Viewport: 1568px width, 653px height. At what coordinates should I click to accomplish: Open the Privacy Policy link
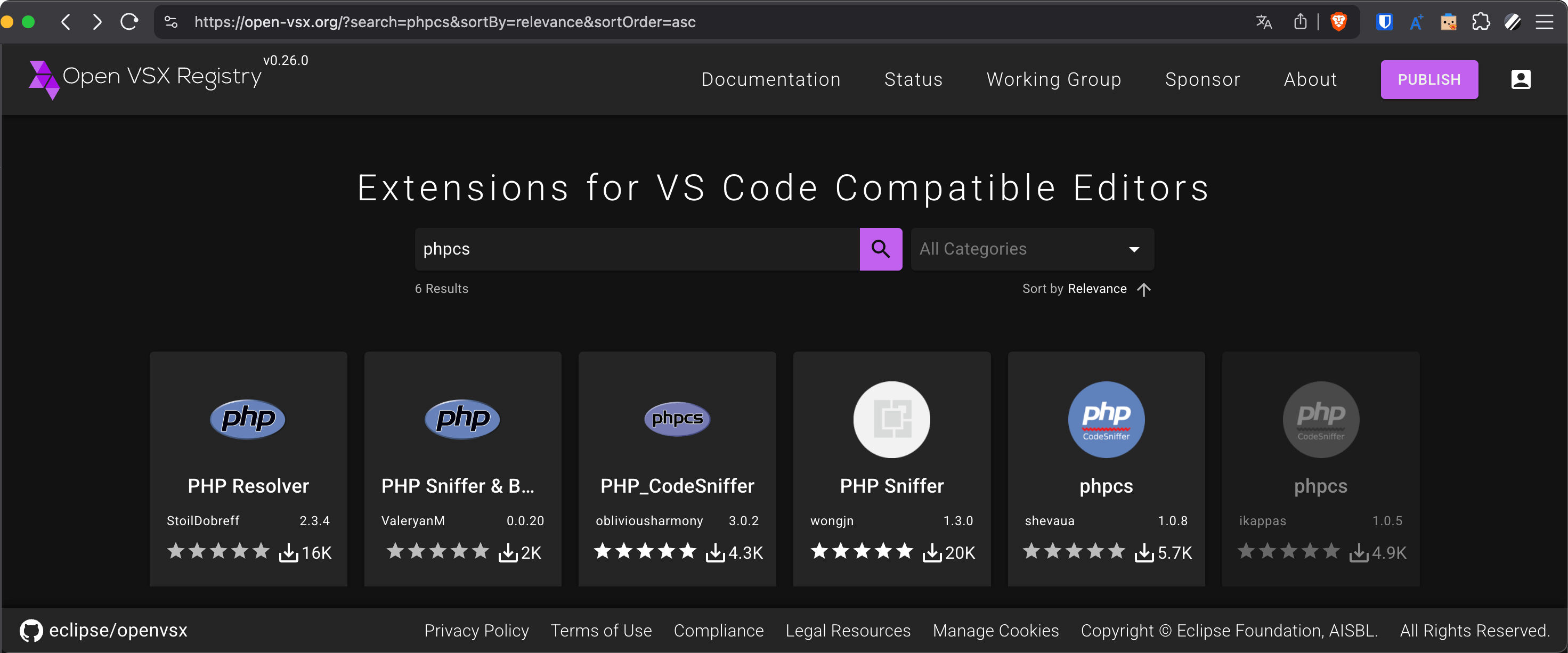[476, 631]
